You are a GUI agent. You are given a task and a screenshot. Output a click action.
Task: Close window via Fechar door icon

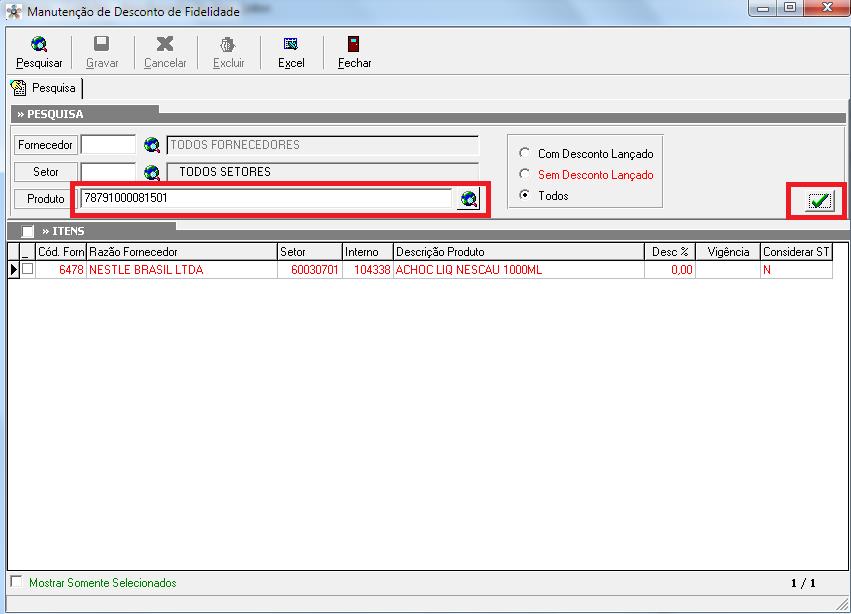354,44
